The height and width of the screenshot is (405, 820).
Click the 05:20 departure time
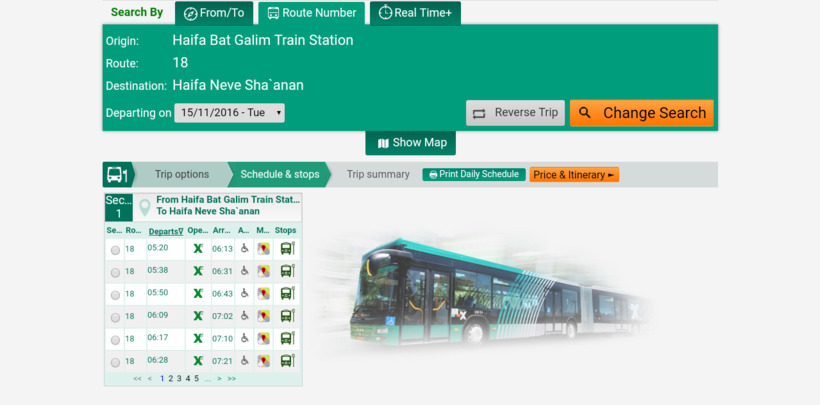157,248
